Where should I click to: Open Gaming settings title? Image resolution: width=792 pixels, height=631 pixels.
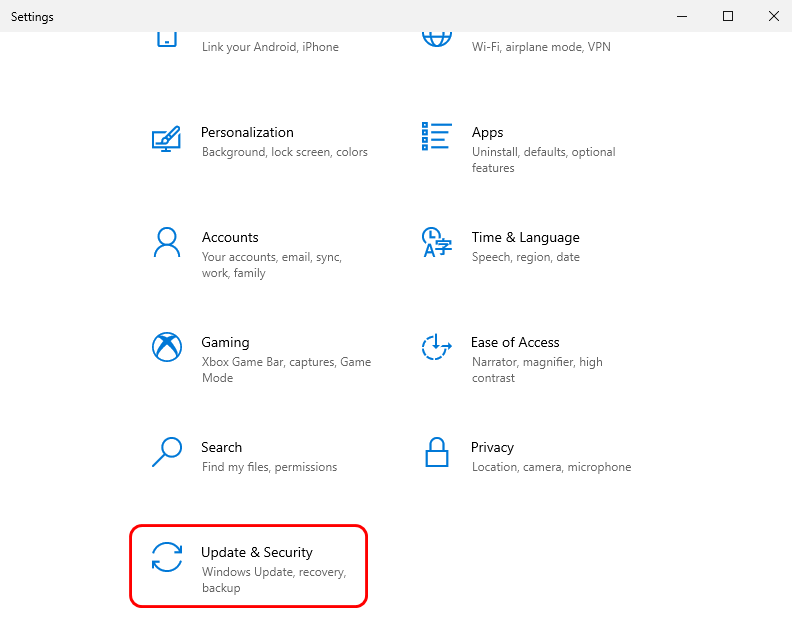[x=225, y=343]
